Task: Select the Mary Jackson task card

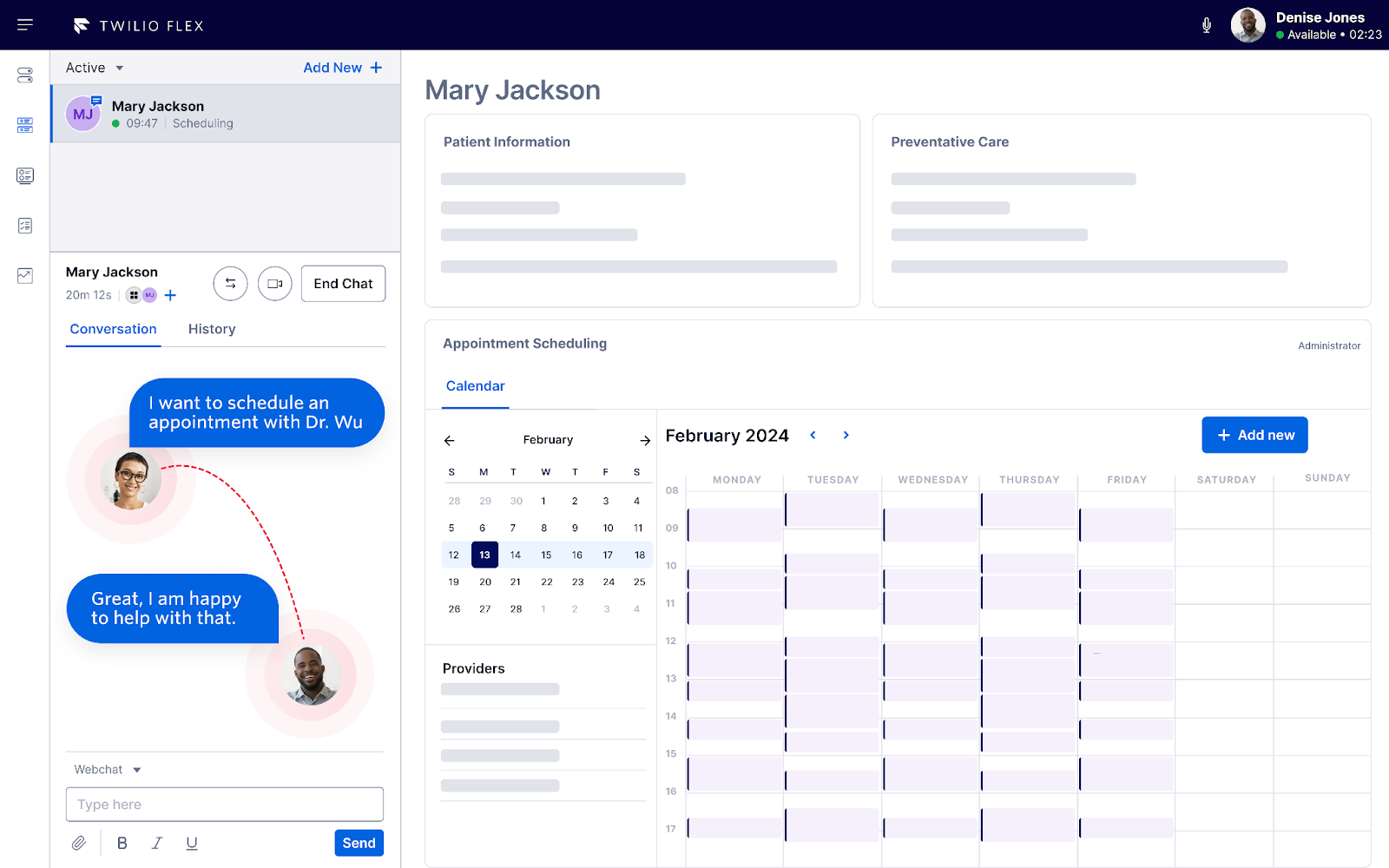Action: coord(226,114)
